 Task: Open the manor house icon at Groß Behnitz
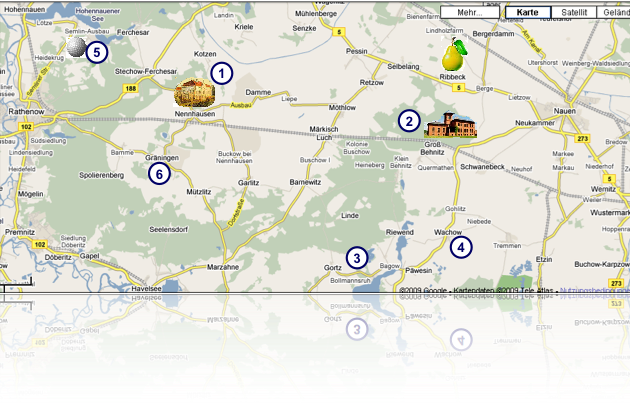pos(450,125)
